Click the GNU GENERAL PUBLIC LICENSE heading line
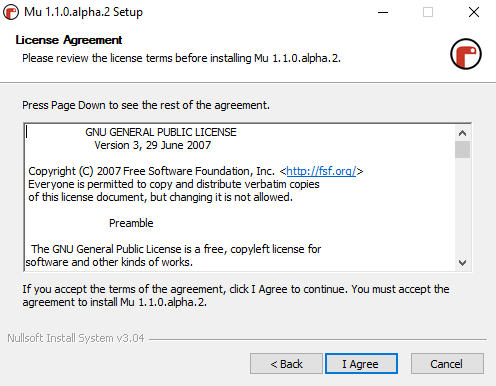 click(161, 132)
